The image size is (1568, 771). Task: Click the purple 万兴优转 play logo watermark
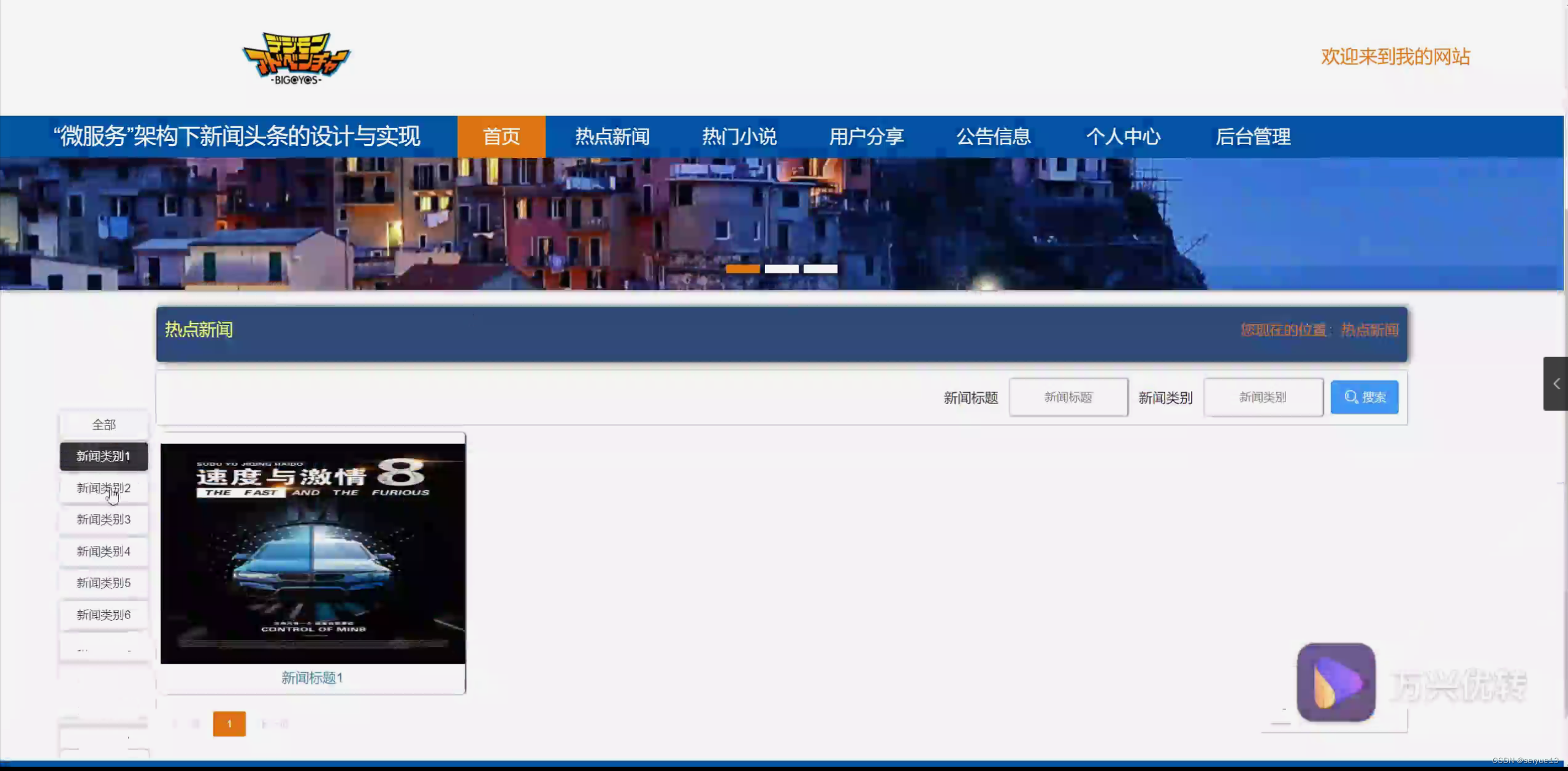[1336, 683]
